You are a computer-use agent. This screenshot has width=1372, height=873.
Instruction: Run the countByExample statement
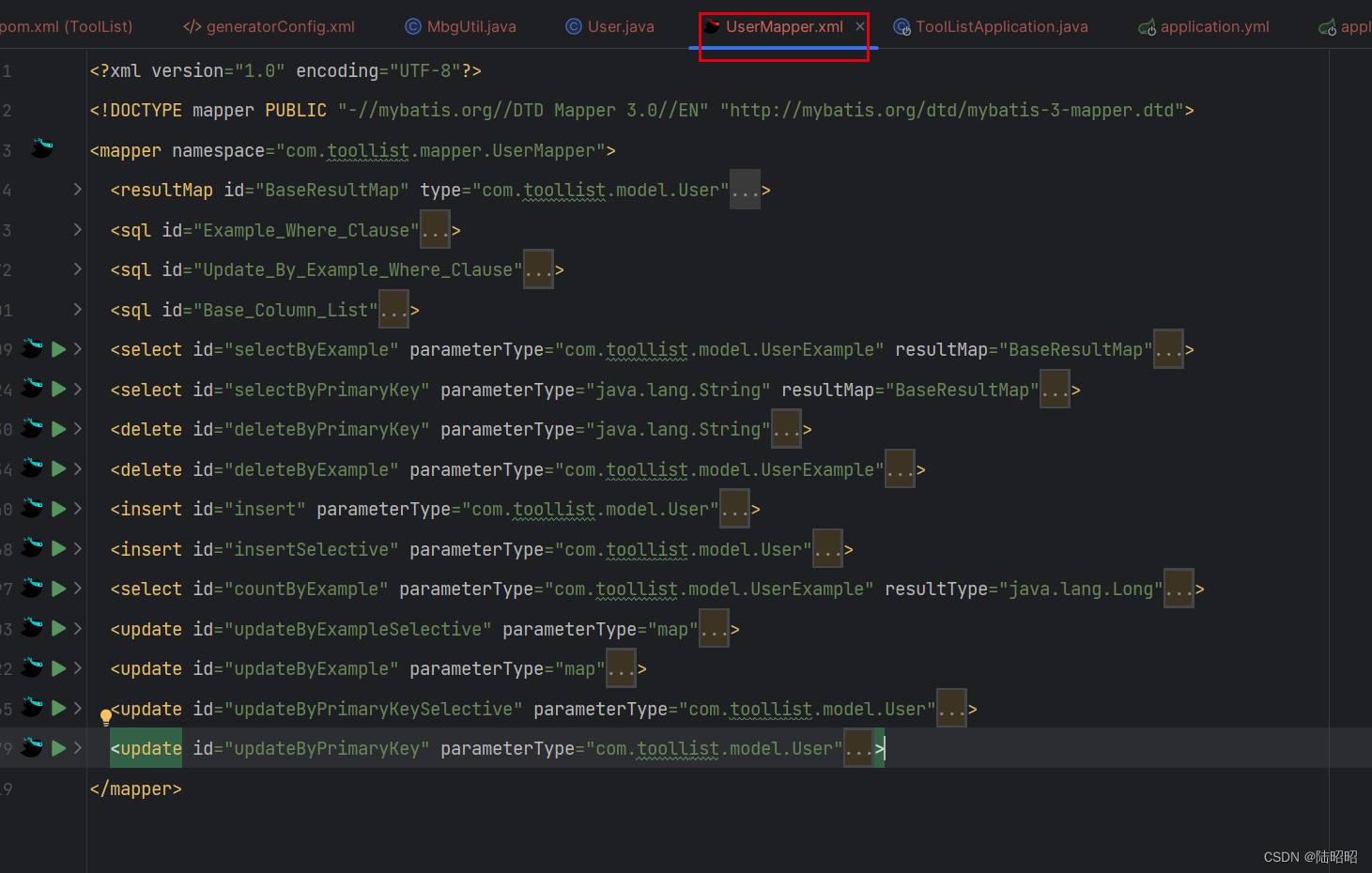coord(58,589)
